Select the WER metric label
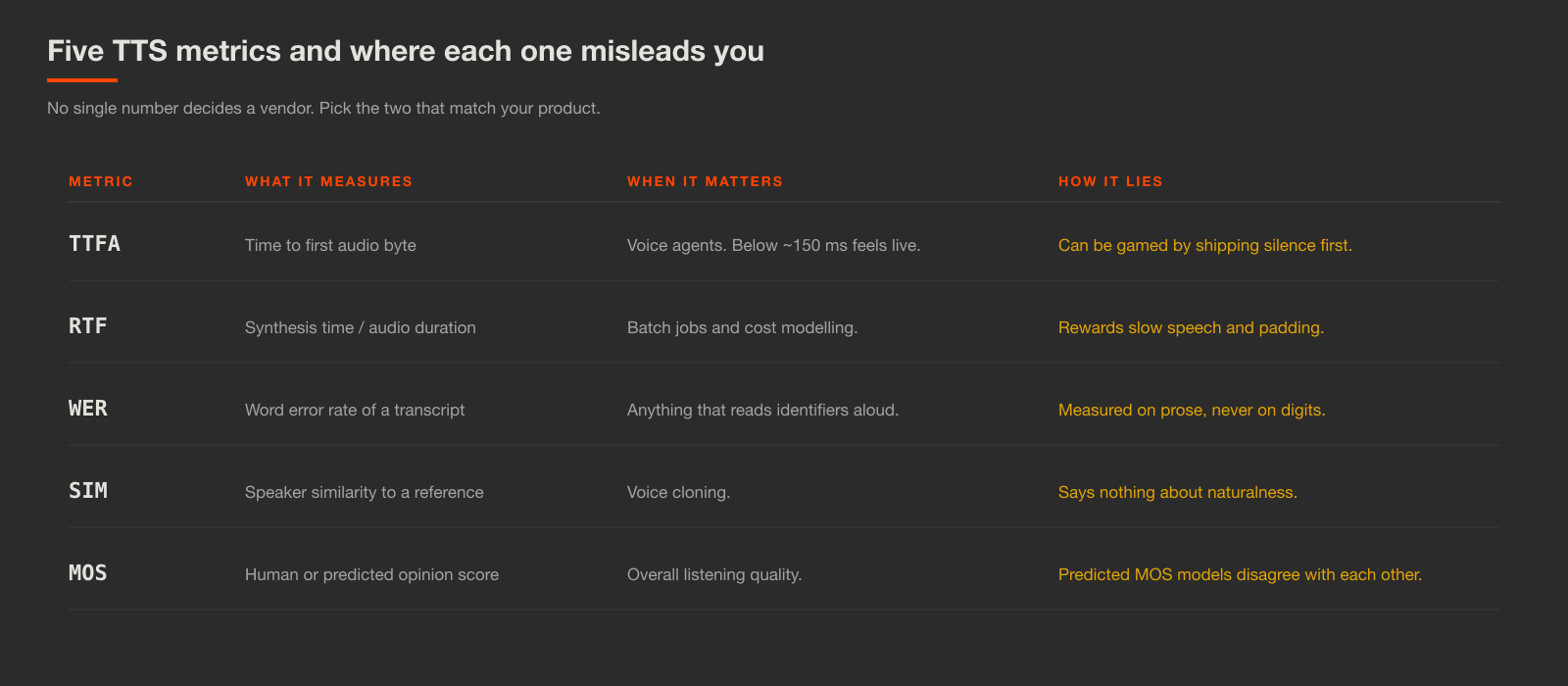This screenshot has width=1568, height=686. tap(88, 409)
